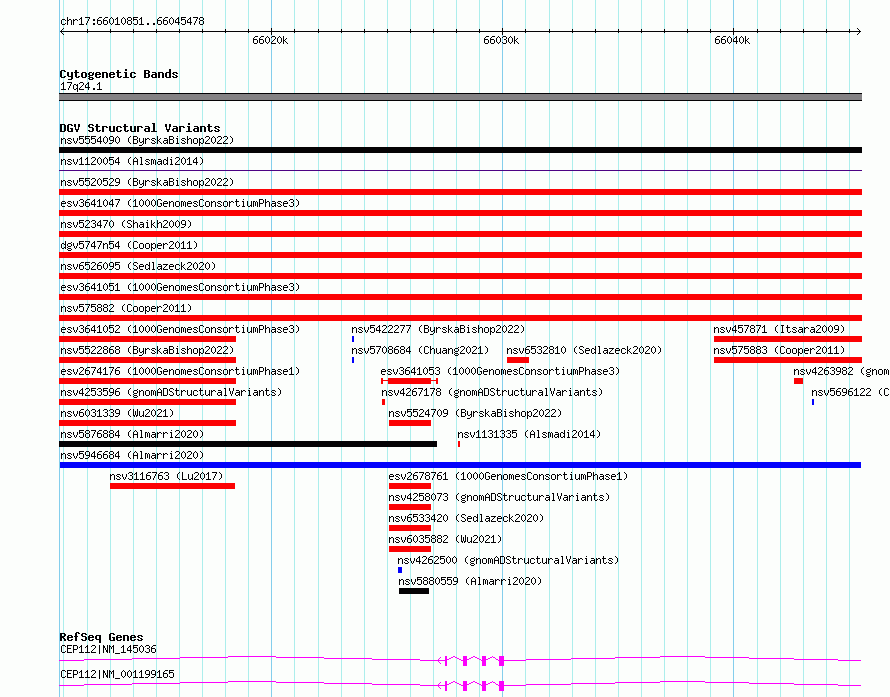890x697 pixels.
Task: Select nsv575882 (Cooper2011) label
Action: [x=126, y=308]
